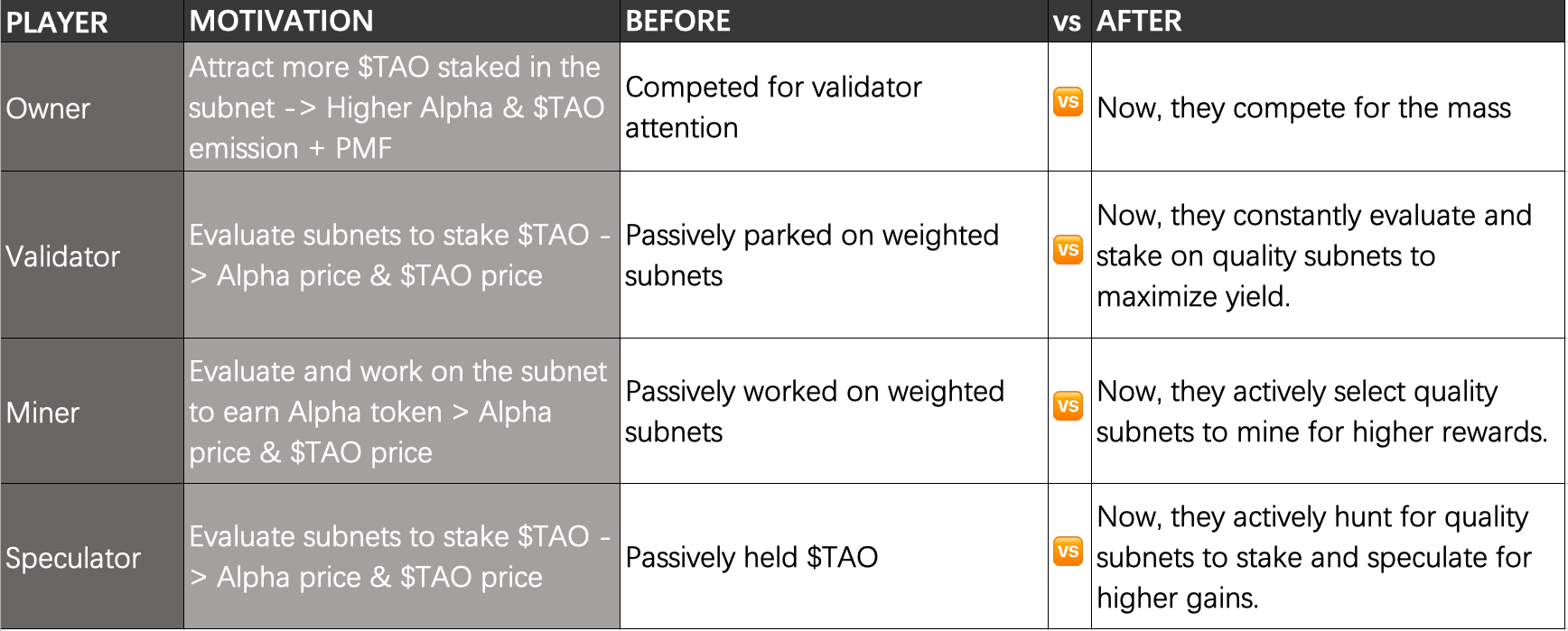
Task: Select the Validator player cell
Action: pyautogui.click(x=63, y=256)
